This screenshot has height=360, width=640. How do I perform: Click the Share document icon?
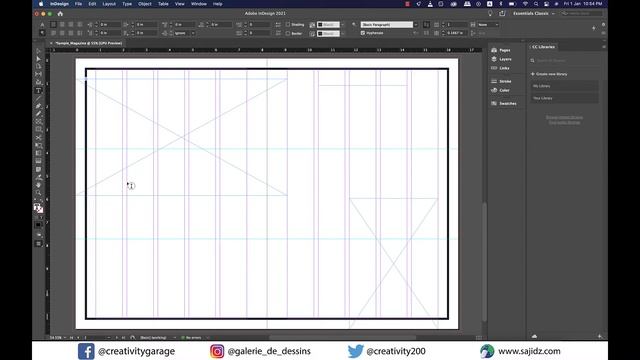(502, 13)
